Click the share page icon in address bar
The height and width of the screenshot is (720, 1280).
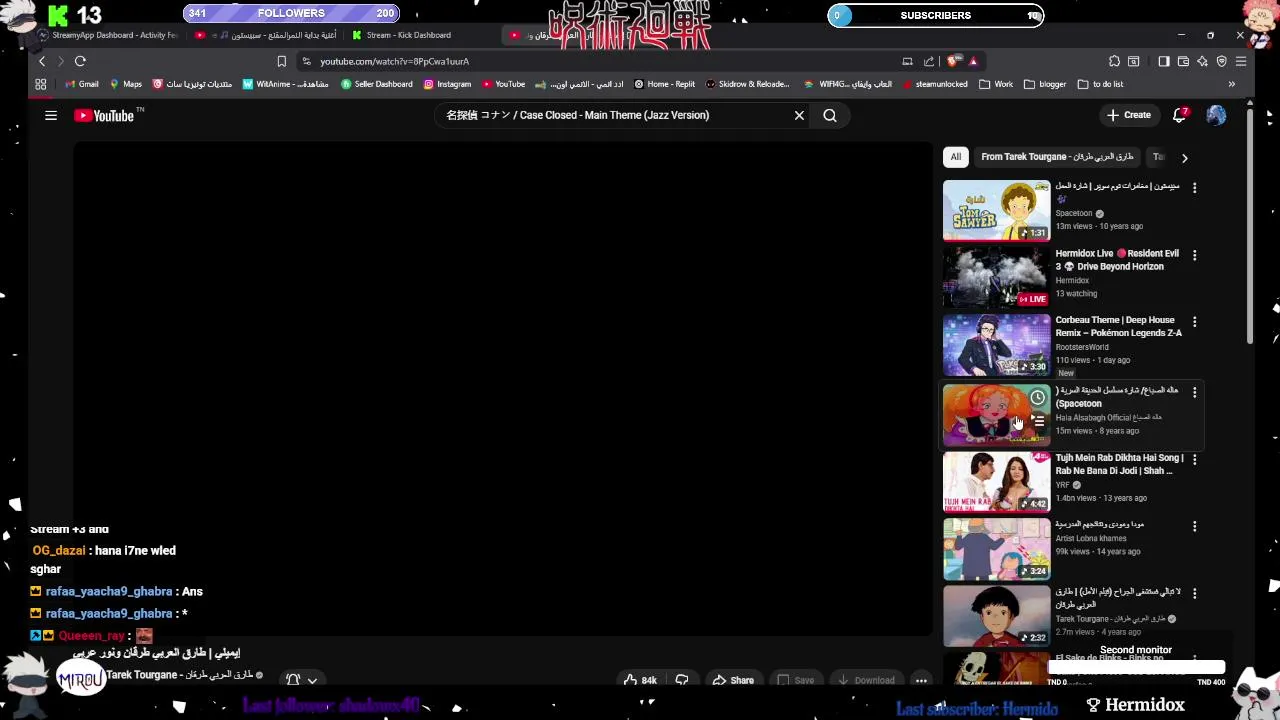click(929, 61)
